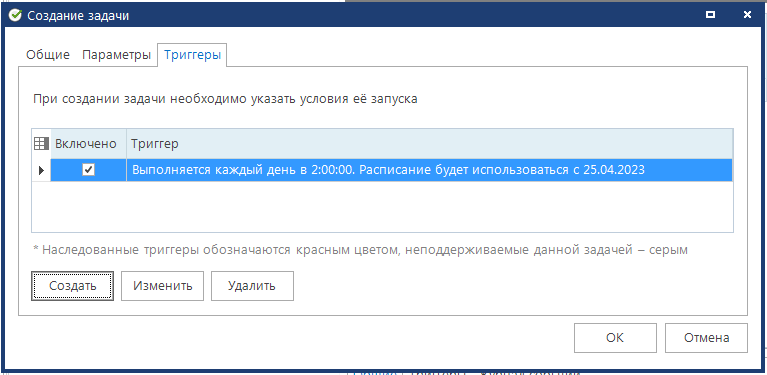The height and width of the screenshot is (375, 767).
Task: Close the Создание задачи dialog
Action: point(747,15)
